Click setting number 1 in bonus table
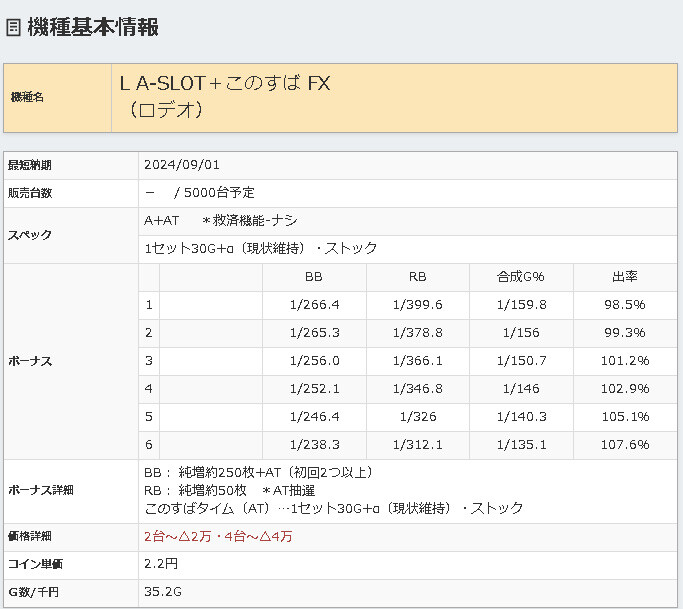The height and width of the screenshot is (609, 683). (149, 304)
